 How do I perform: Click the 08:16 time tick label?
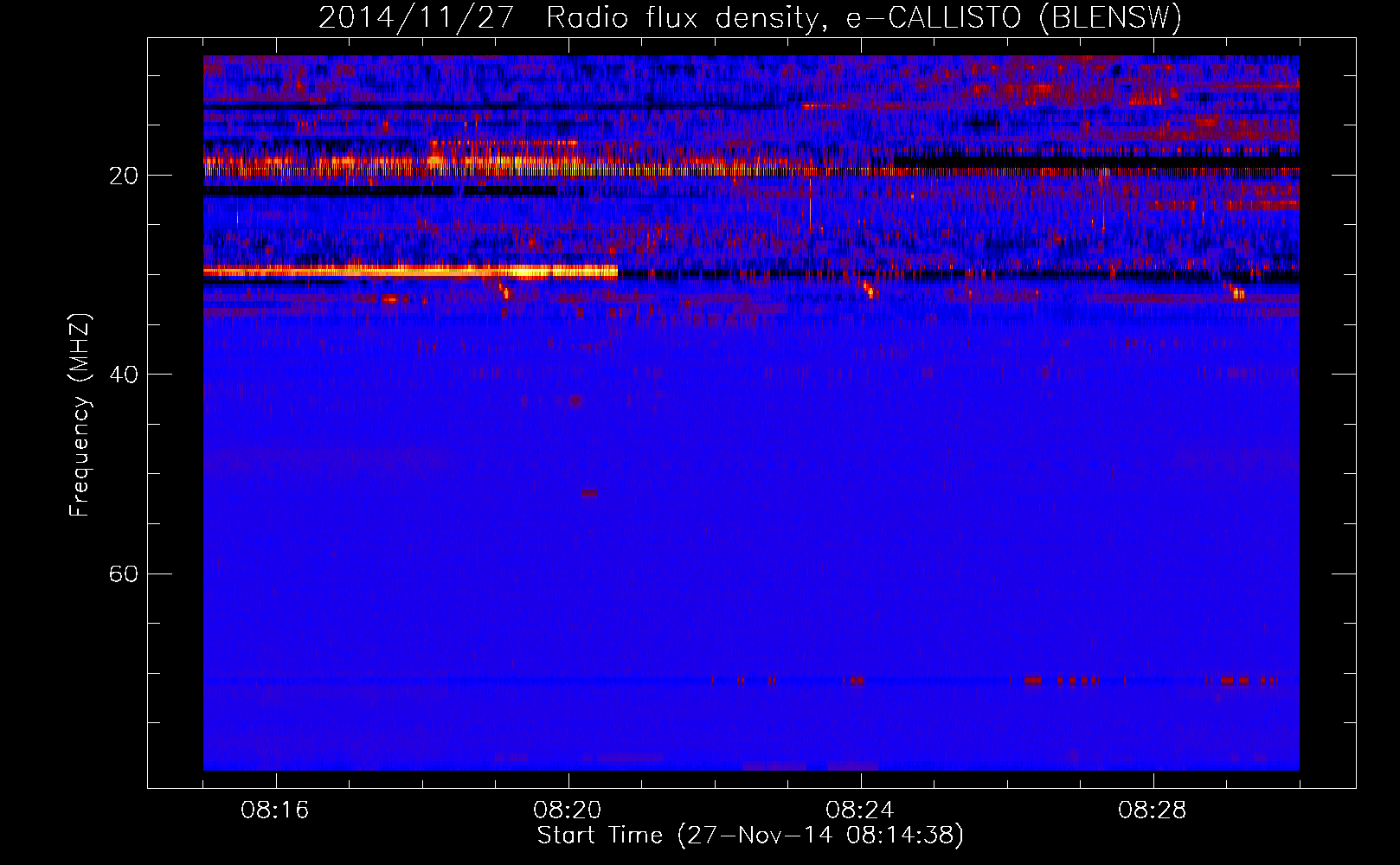pyautogui.click(x=275, y=811)
